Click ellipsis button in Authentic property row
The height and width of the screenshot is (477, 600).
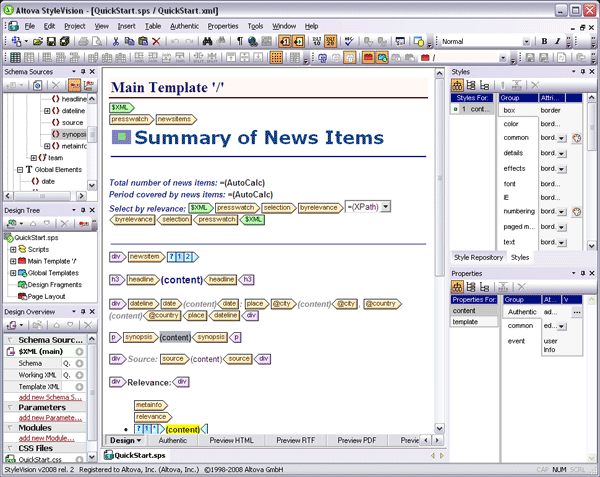click(x=577, y=313)
